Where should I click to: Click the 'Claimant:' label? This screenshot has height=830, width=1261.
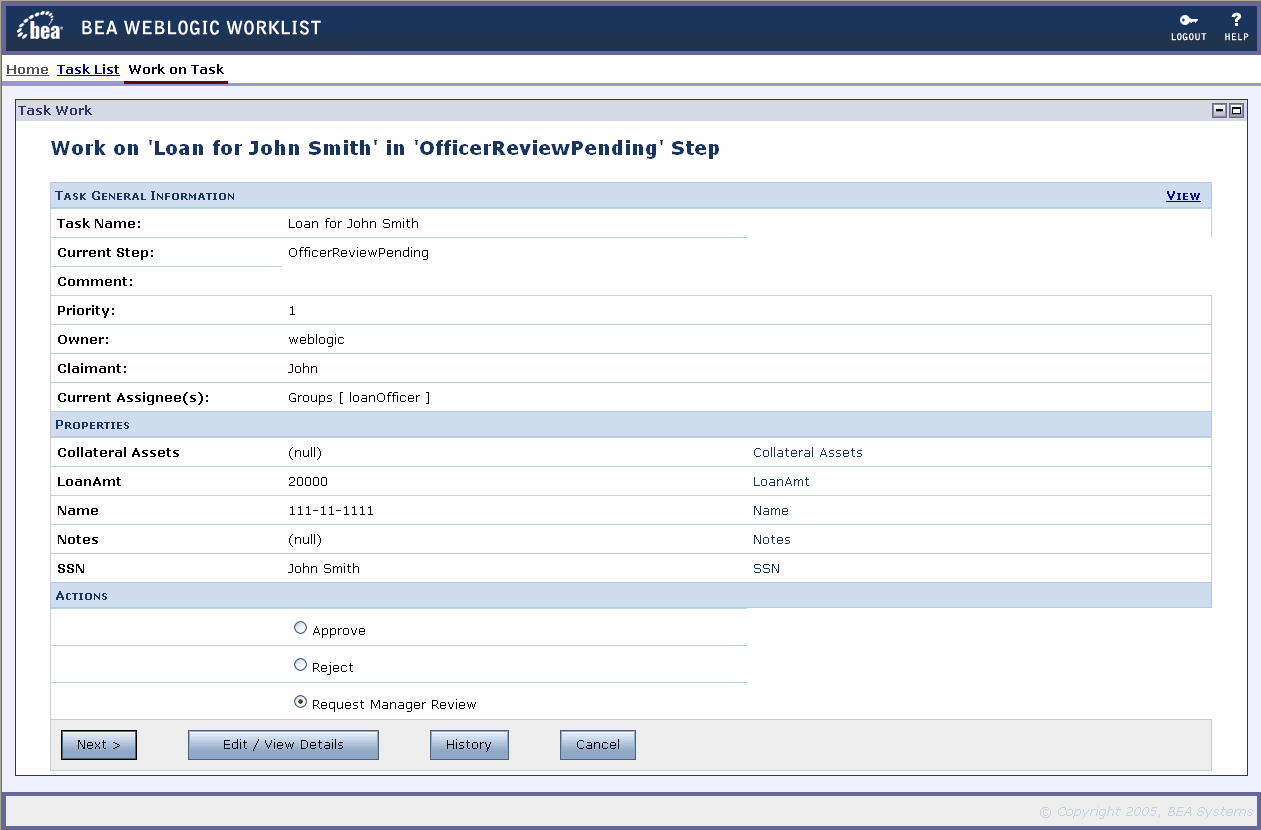coord(92,368)
